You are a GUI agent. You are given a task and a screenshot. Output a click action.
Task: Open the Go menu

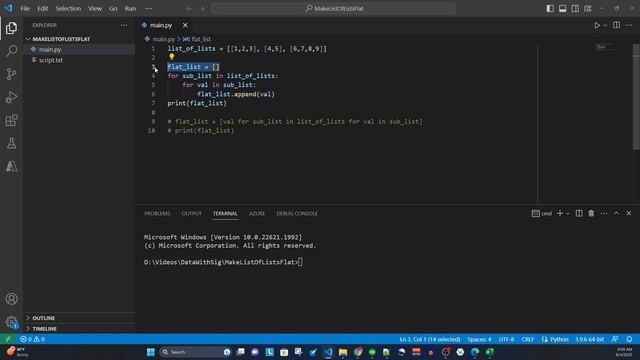113,9
